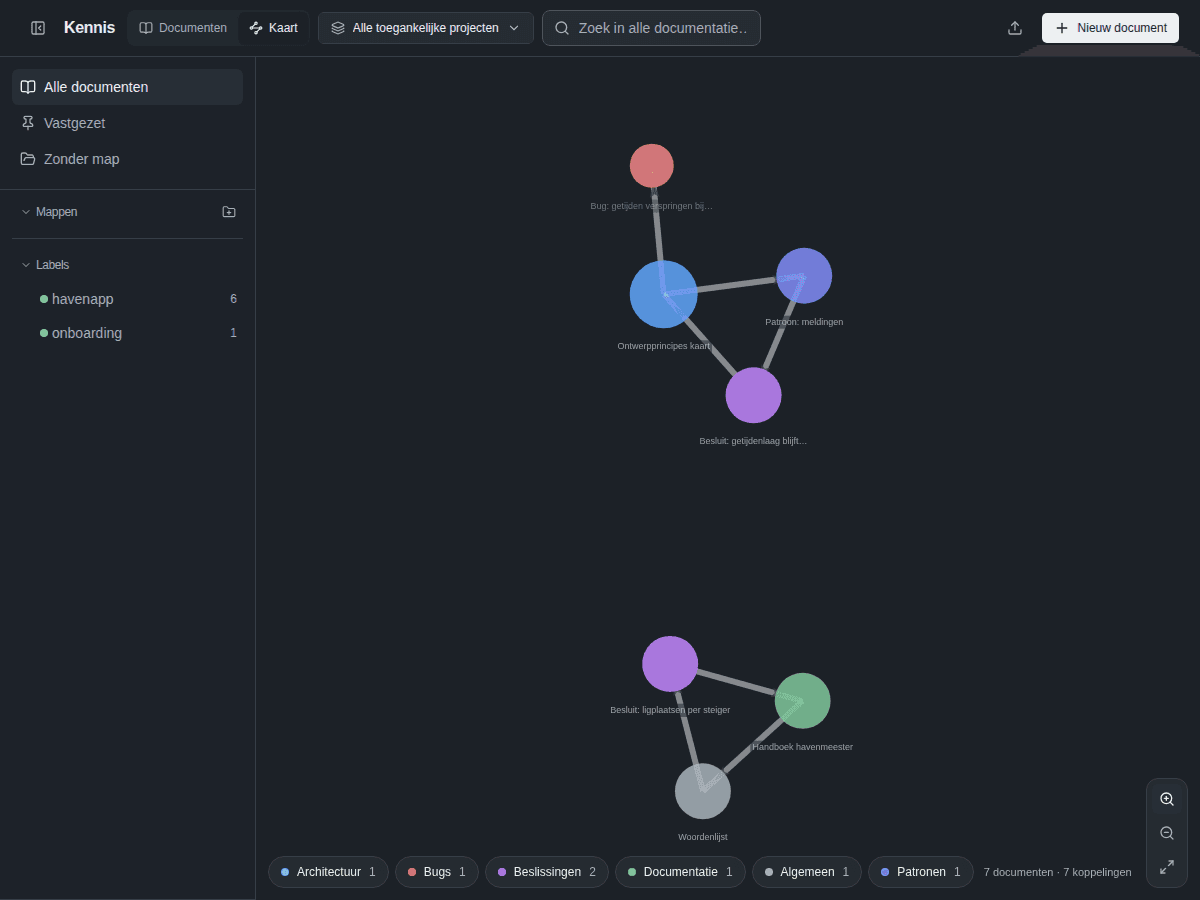The width and height of the screenshot is (1200, 900).
Task: Filter by the havenapp label
Action: [127, 299]
